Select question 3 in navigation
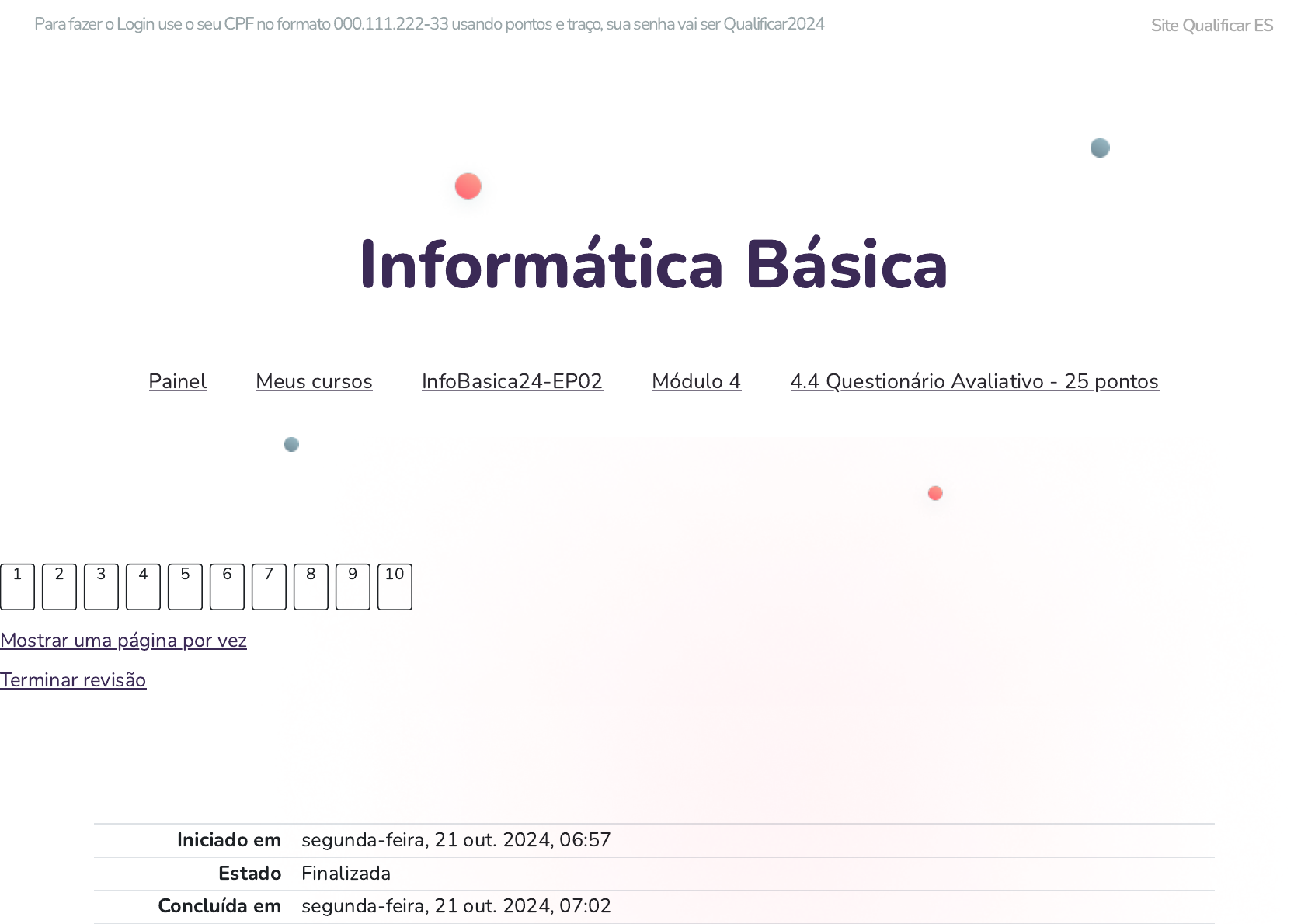 (101, 586)
